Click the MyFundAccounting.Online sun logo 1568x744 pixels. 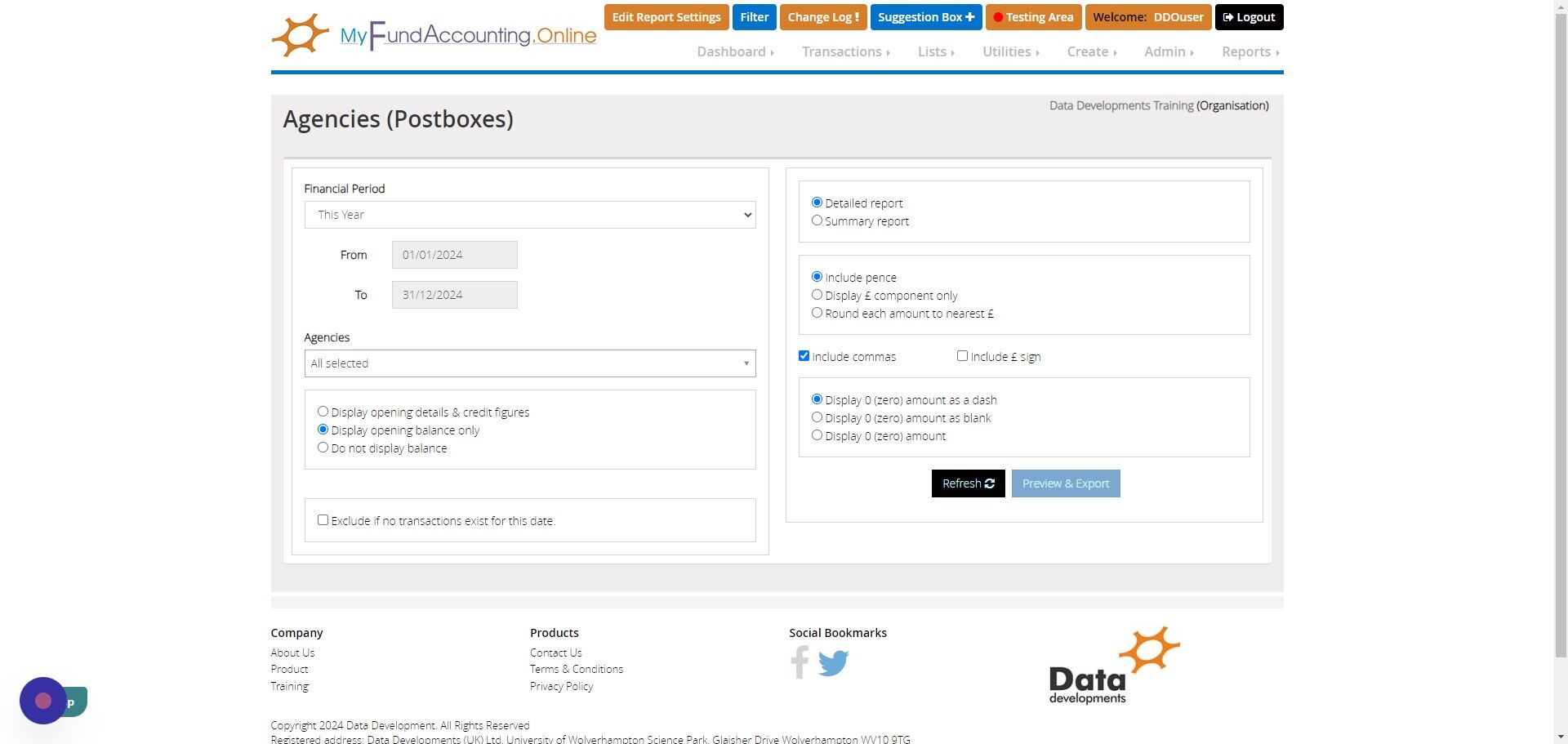(300, 35)
